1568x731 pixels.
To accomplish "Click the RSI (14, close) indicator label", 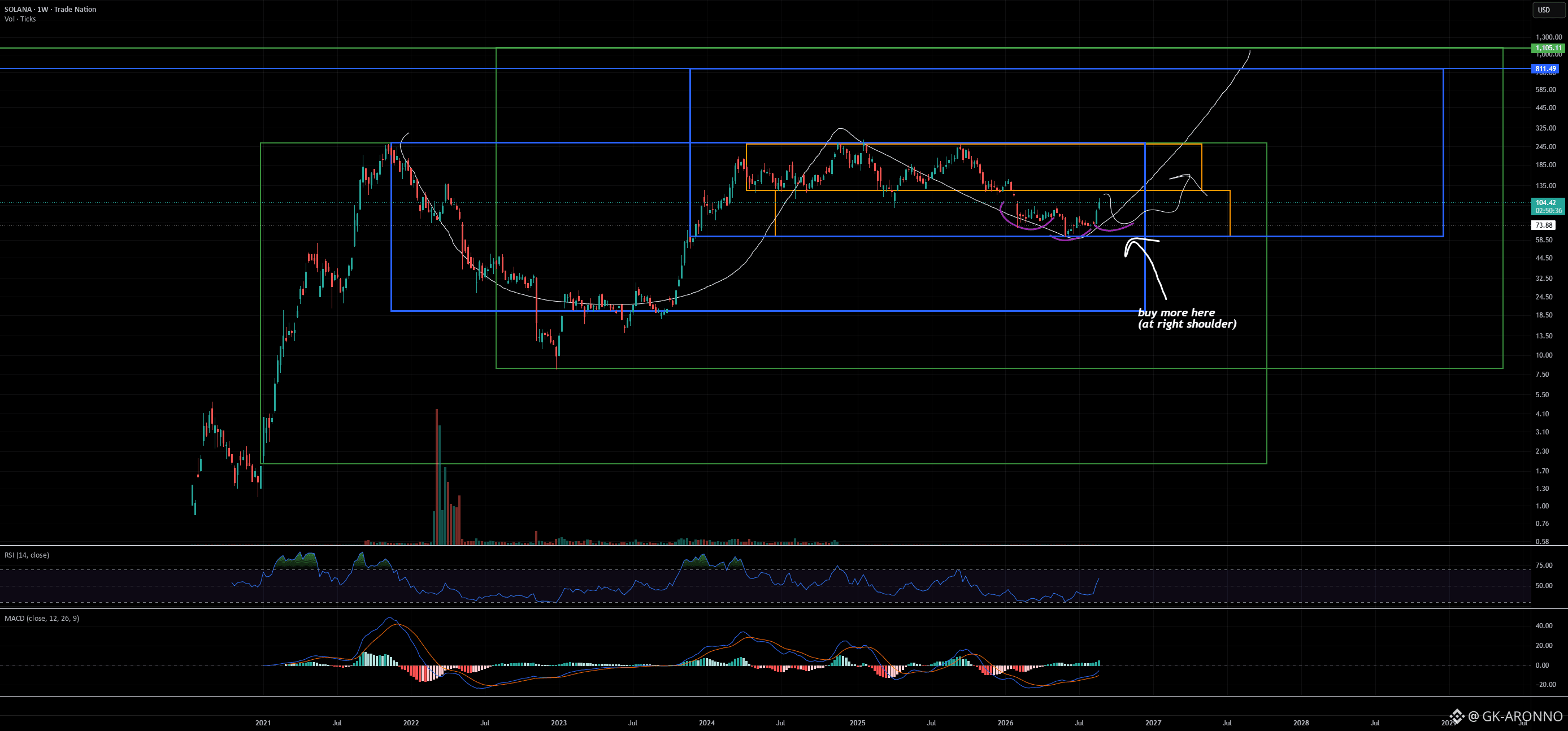I will tap(27, 555).
